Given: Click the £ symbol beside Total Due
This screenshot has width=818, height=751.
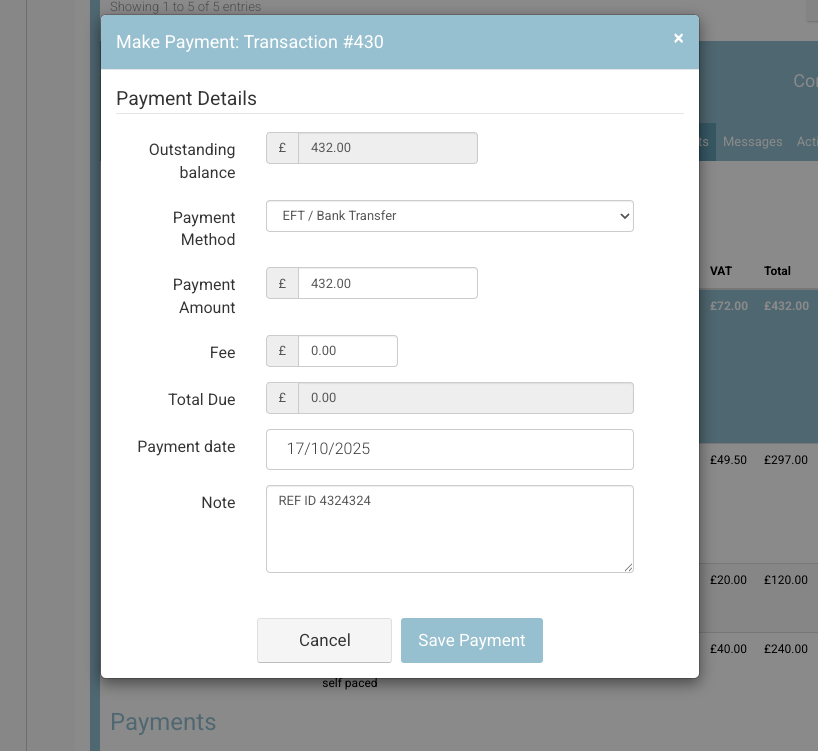Looking at the screenshot, I should [x=282, y=398].
